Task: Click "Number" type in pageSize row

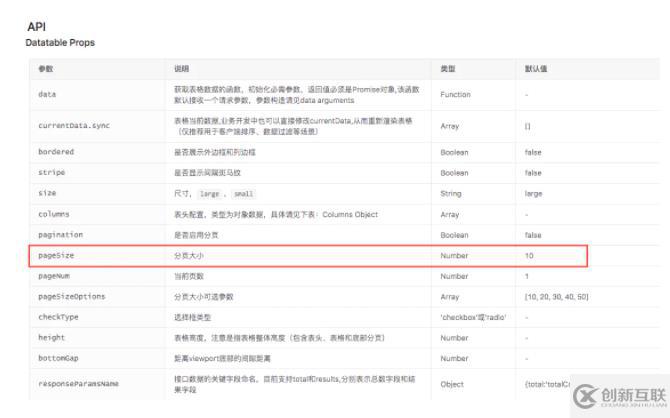Action: 454,255
